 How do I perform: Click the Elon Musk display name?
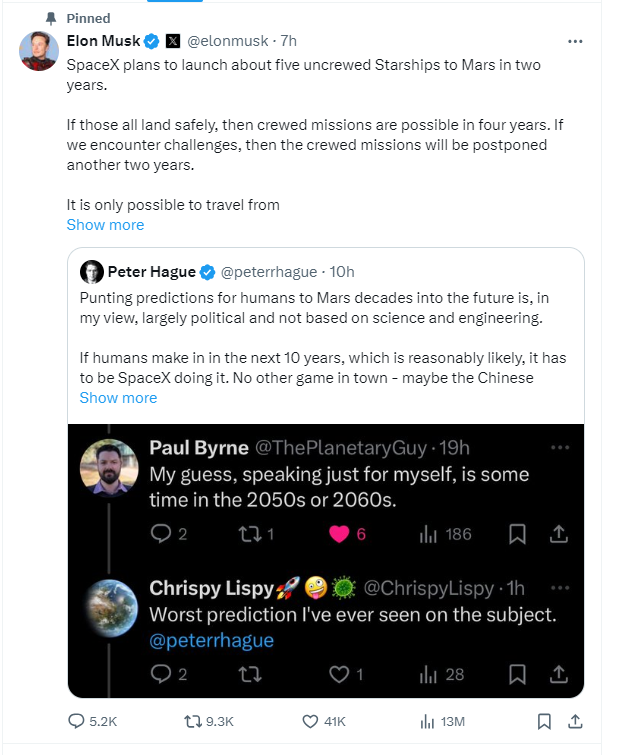(103, 41)
